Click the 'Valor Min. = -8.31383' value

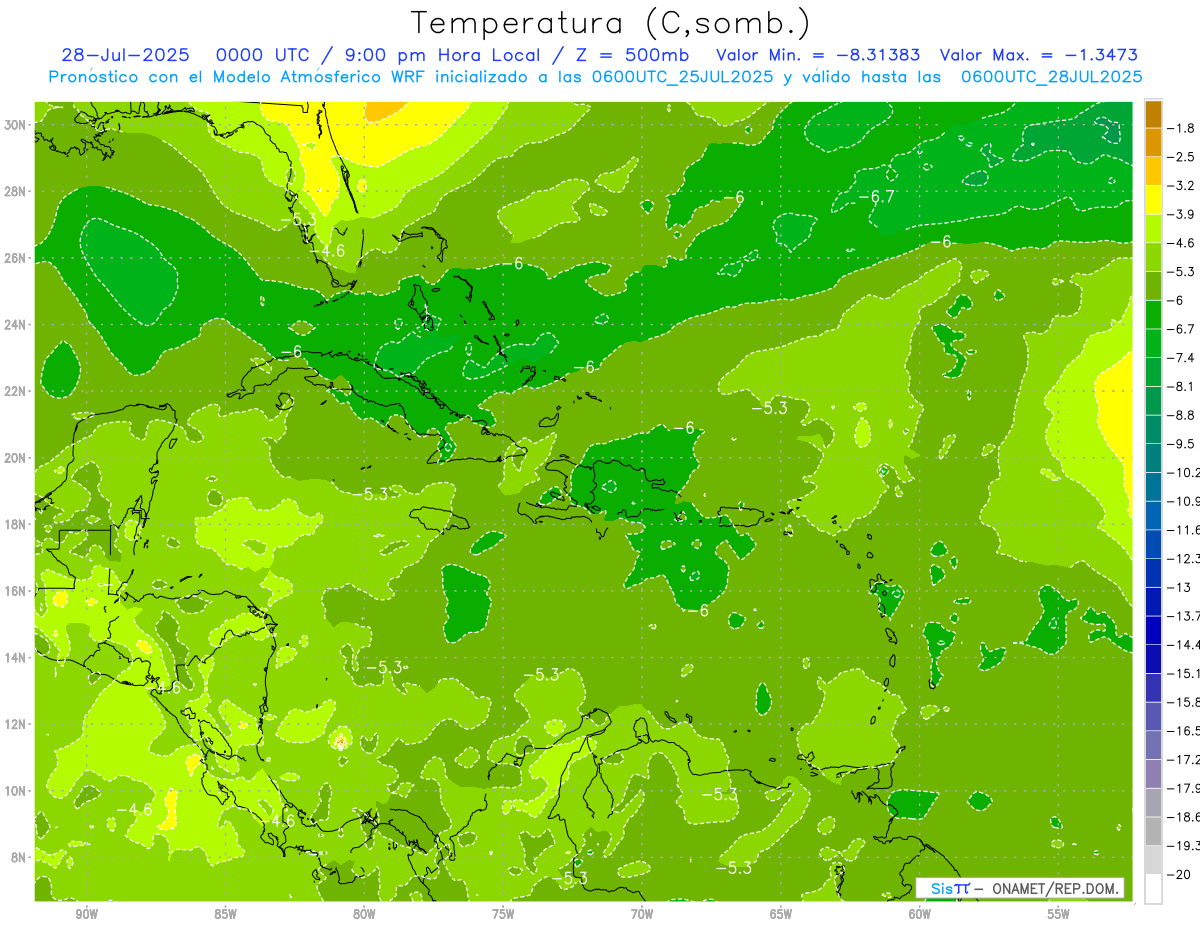click(819, 55)
